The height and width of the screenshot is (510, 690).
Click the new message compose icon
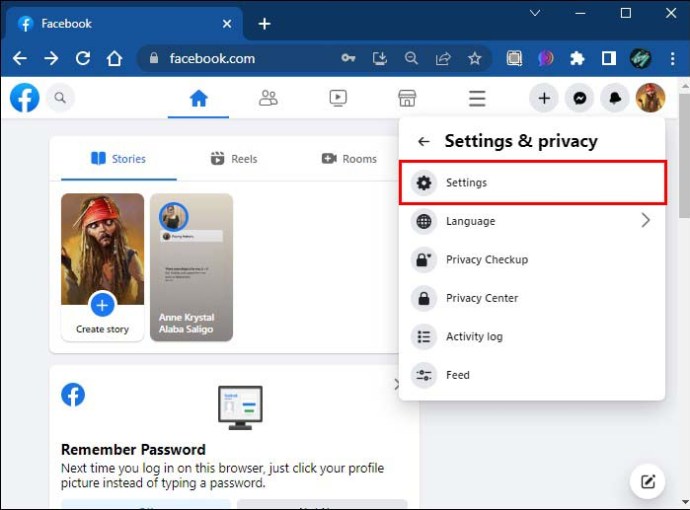tap(647, 482)
